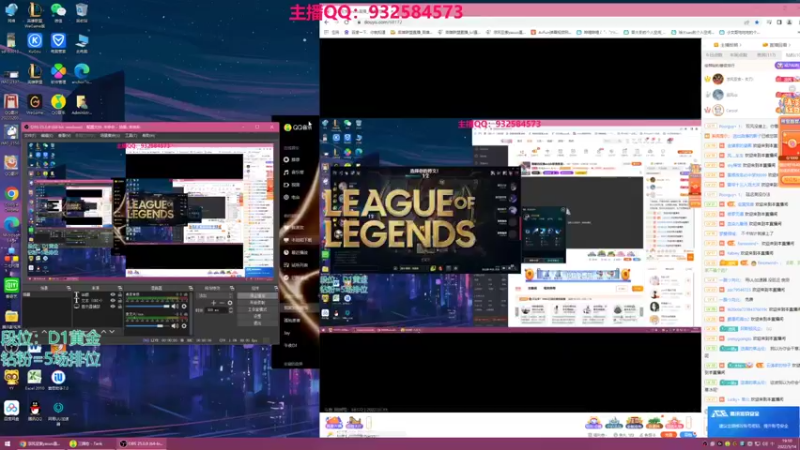Switch to OBS window in taskbar
The width and height of the screenshot is (800, 450).
tap(141, 444)
